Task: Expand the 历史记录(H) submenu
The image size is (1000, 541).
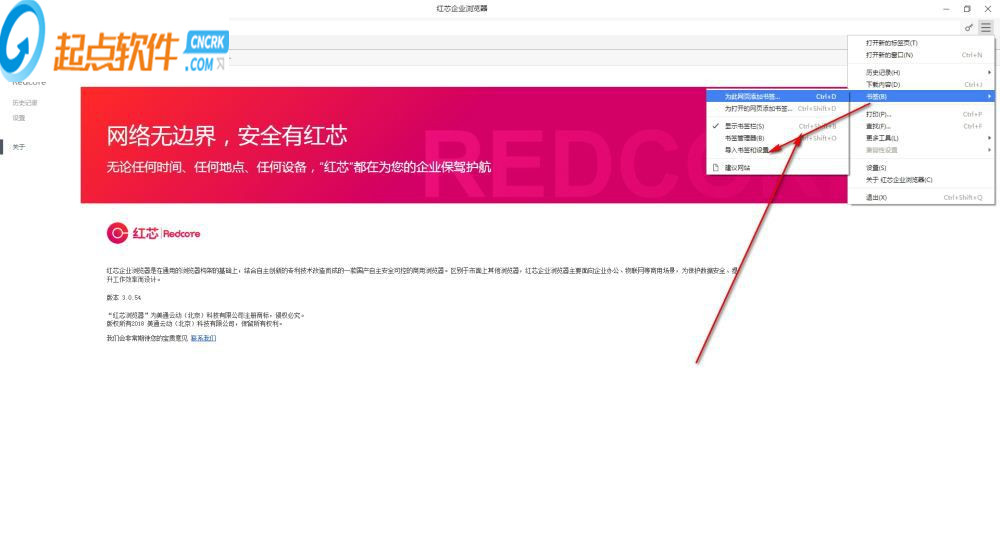Action: click(x=920, y=73)
